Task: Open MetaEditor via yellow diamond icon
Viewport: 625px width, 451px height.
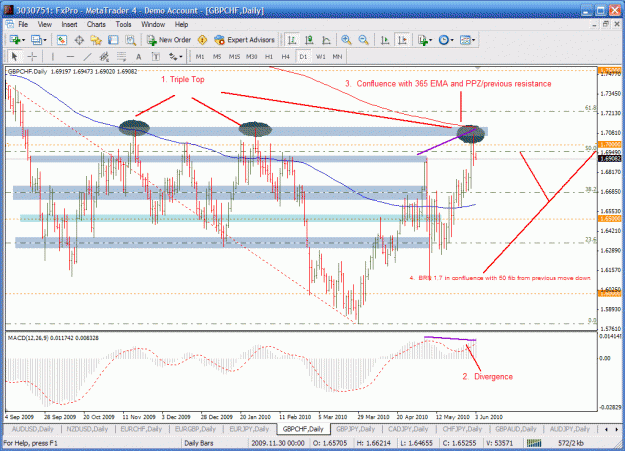Action: [202, 40]
